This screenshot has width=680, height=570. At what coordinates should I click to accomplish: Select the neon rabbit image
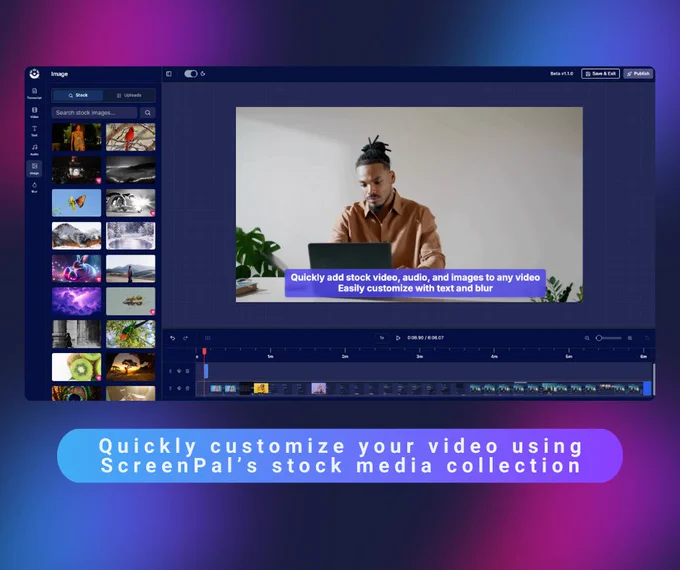click(76, 269)
